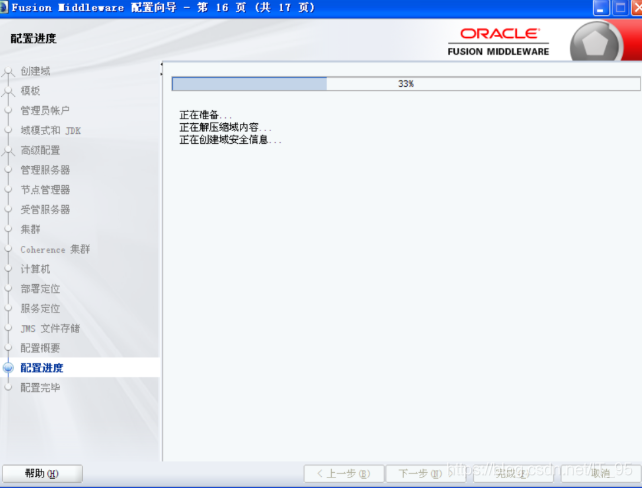Select the Coherence 集群 step
This screenshot has height=488, width=642.
tap(55, 249)
